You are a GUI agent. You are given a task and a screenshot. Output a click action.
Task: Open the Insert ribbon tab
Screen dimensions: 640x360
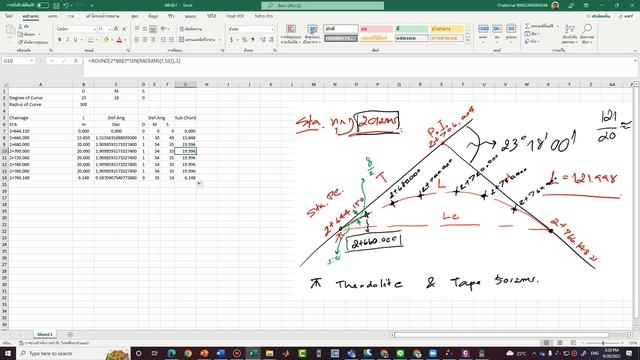(x=53, y=16)
